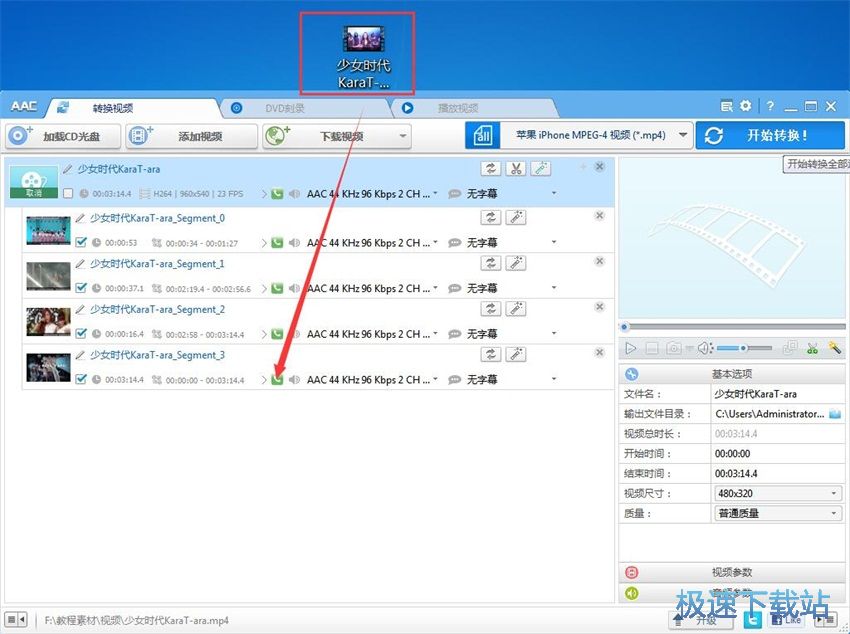The width and height of the screenshot is (850, 634).
Task: Click the scissors clip icon on main video row
Action: (516, 169)
